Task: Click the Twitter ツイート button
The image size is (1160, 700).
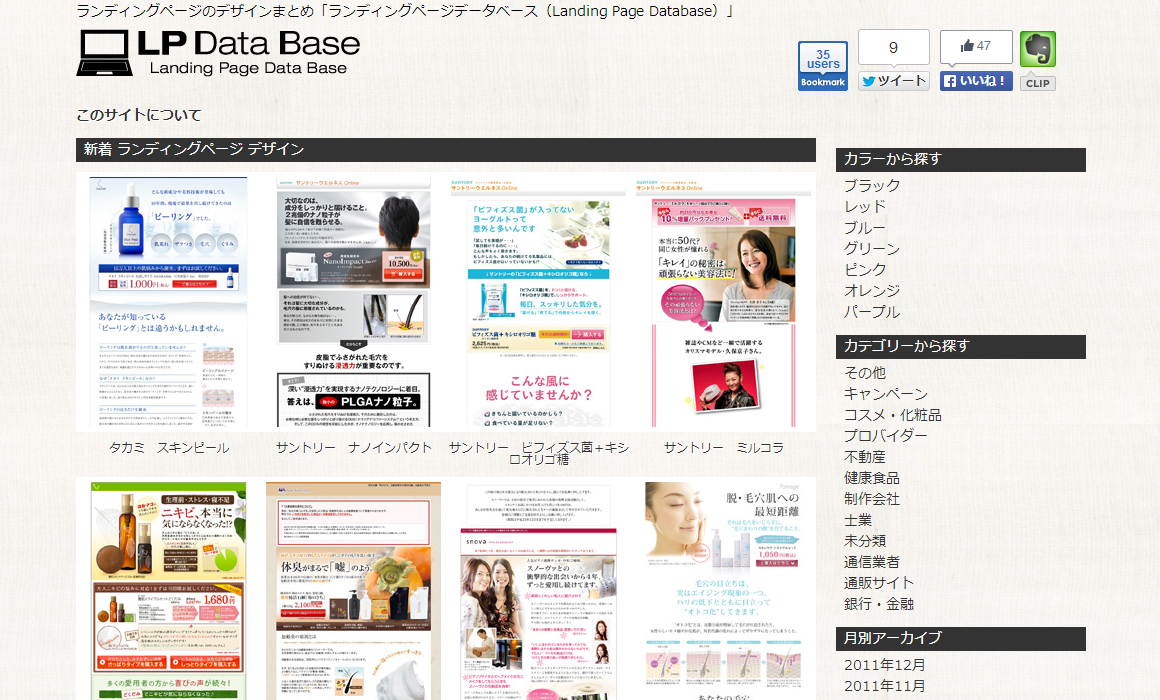Action: [894, 81]
